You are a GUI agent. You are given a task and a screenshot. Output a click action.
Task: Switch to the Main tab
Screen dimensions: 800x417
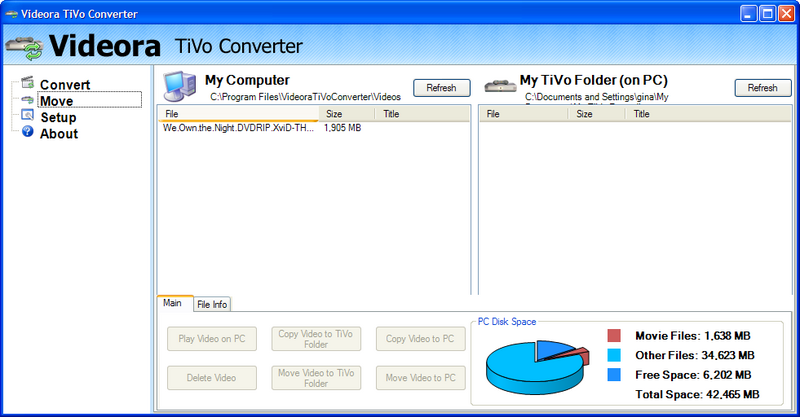click(175, 303)
